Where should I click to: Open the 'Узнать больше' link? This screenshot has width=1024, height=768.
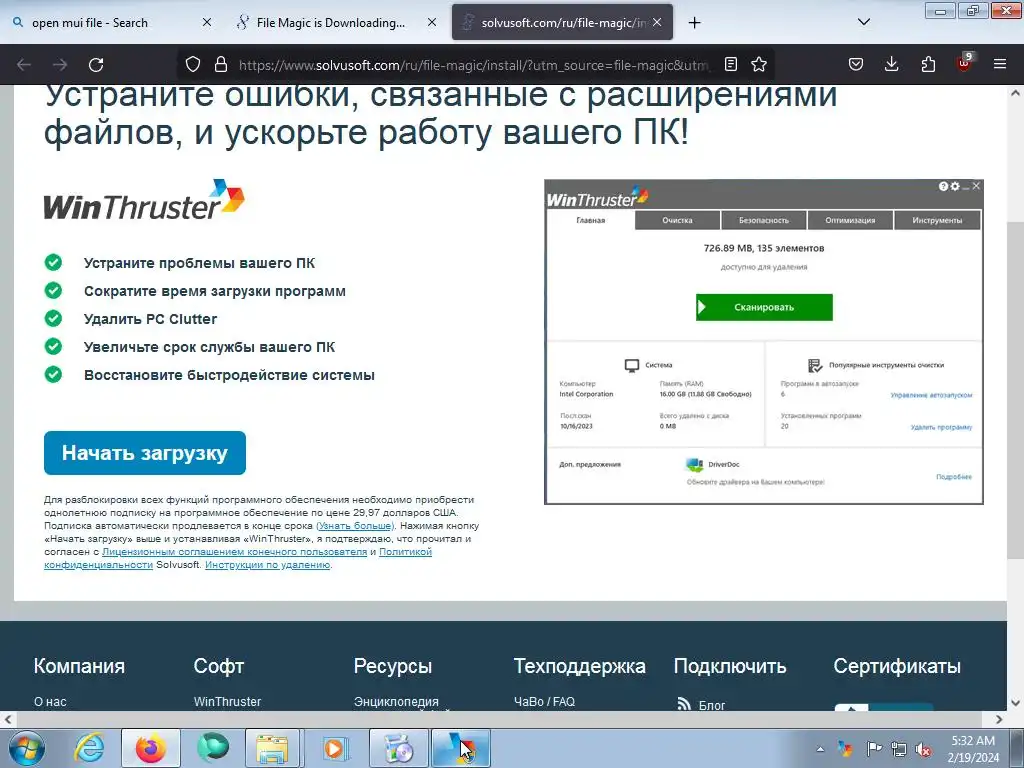coord(355,526)
